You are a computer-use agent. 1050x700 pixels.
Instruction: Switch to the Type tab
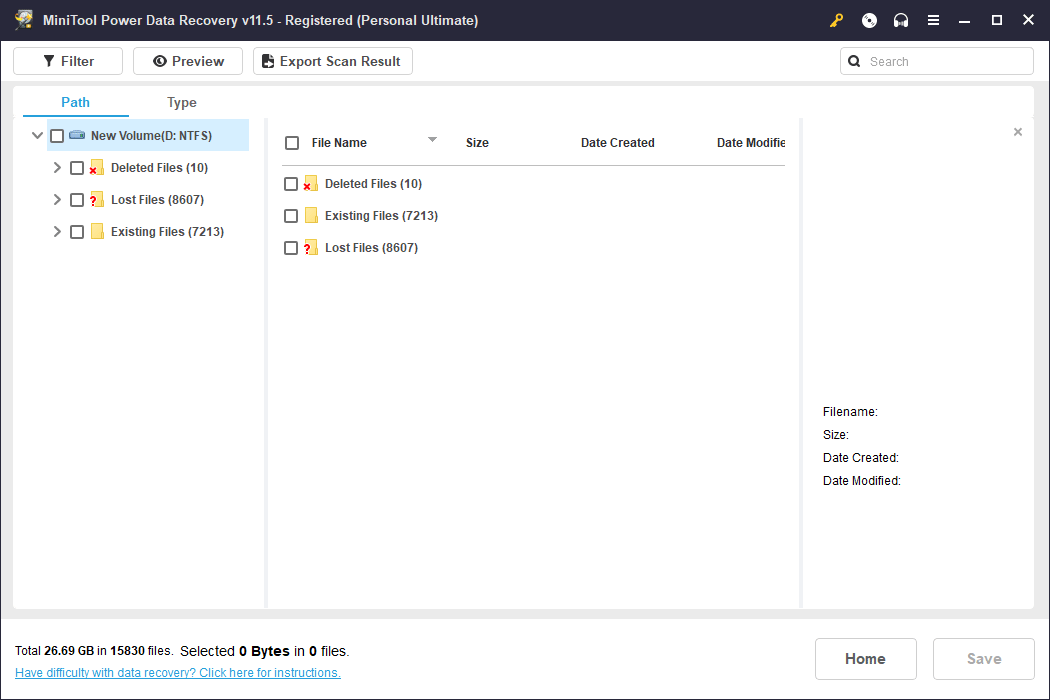pos(181,102)
